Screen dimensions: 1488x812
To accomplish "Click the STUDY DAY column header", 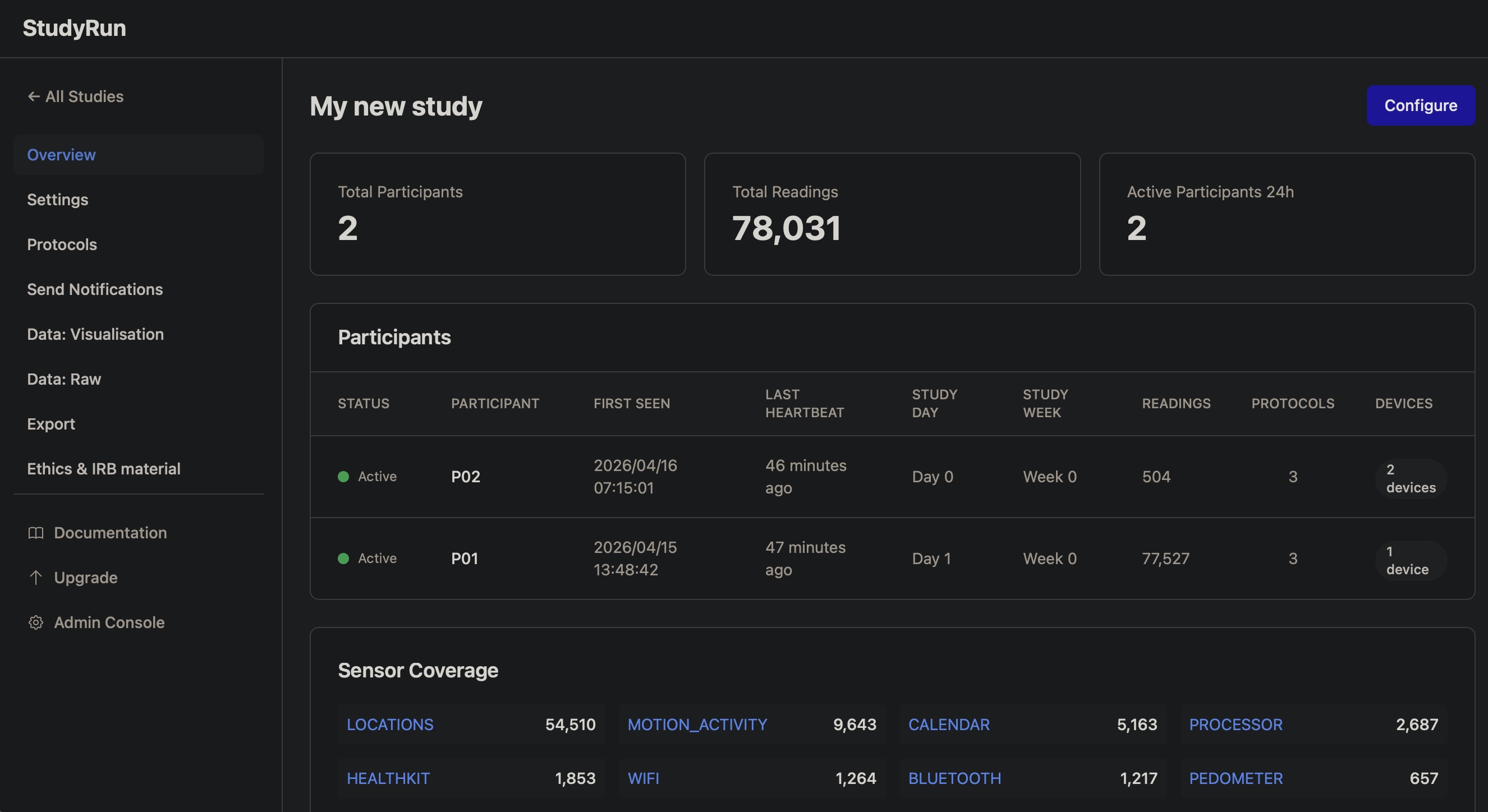I will point(935,403).
